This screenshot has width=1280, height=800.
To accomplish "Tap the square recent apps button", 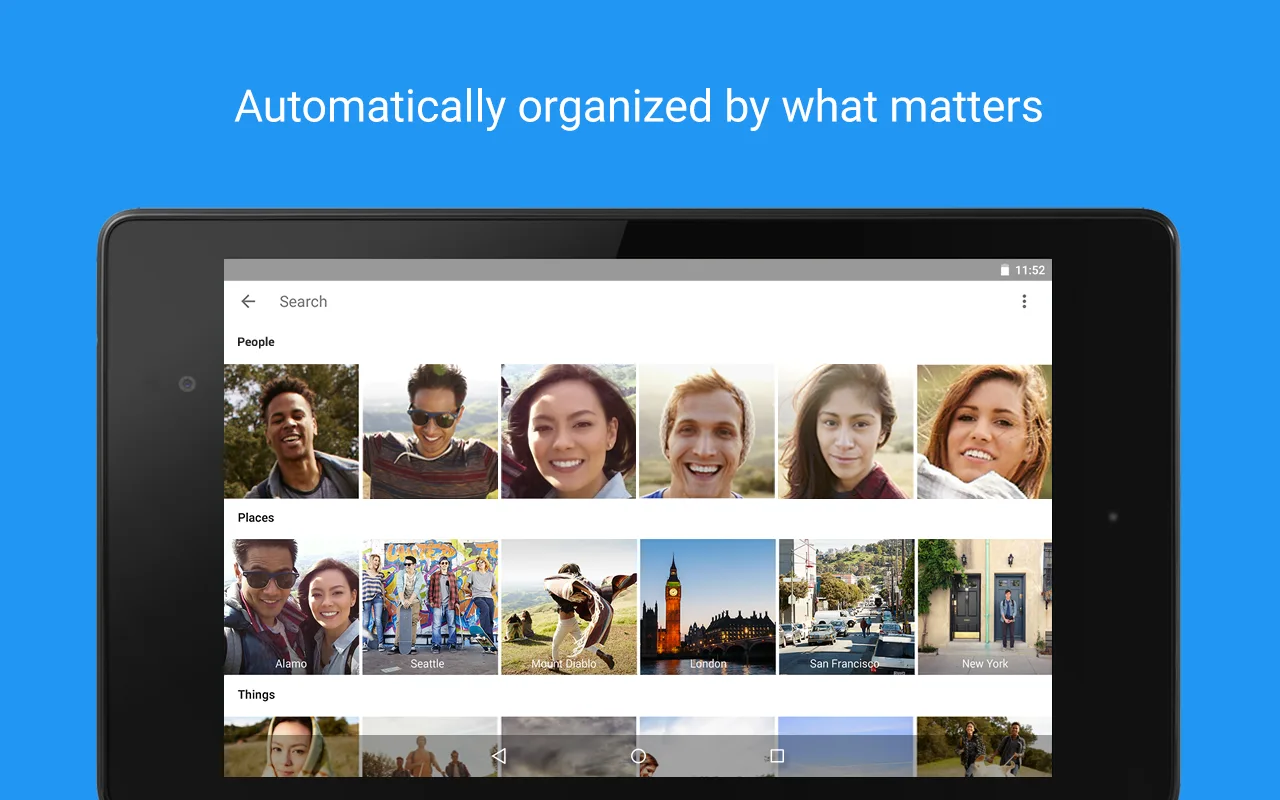I will [x=776, y=756].
